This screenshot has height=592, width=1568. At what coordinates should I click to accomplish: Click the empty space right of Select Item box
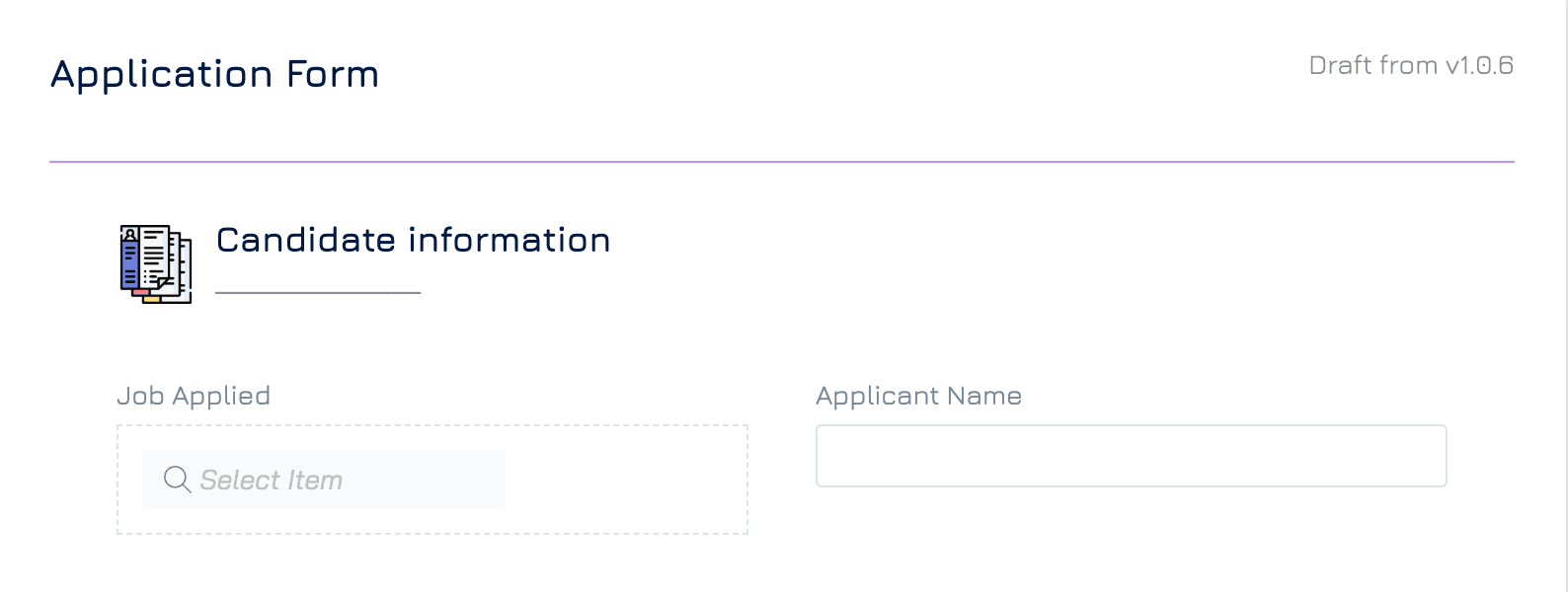[626, 480]
